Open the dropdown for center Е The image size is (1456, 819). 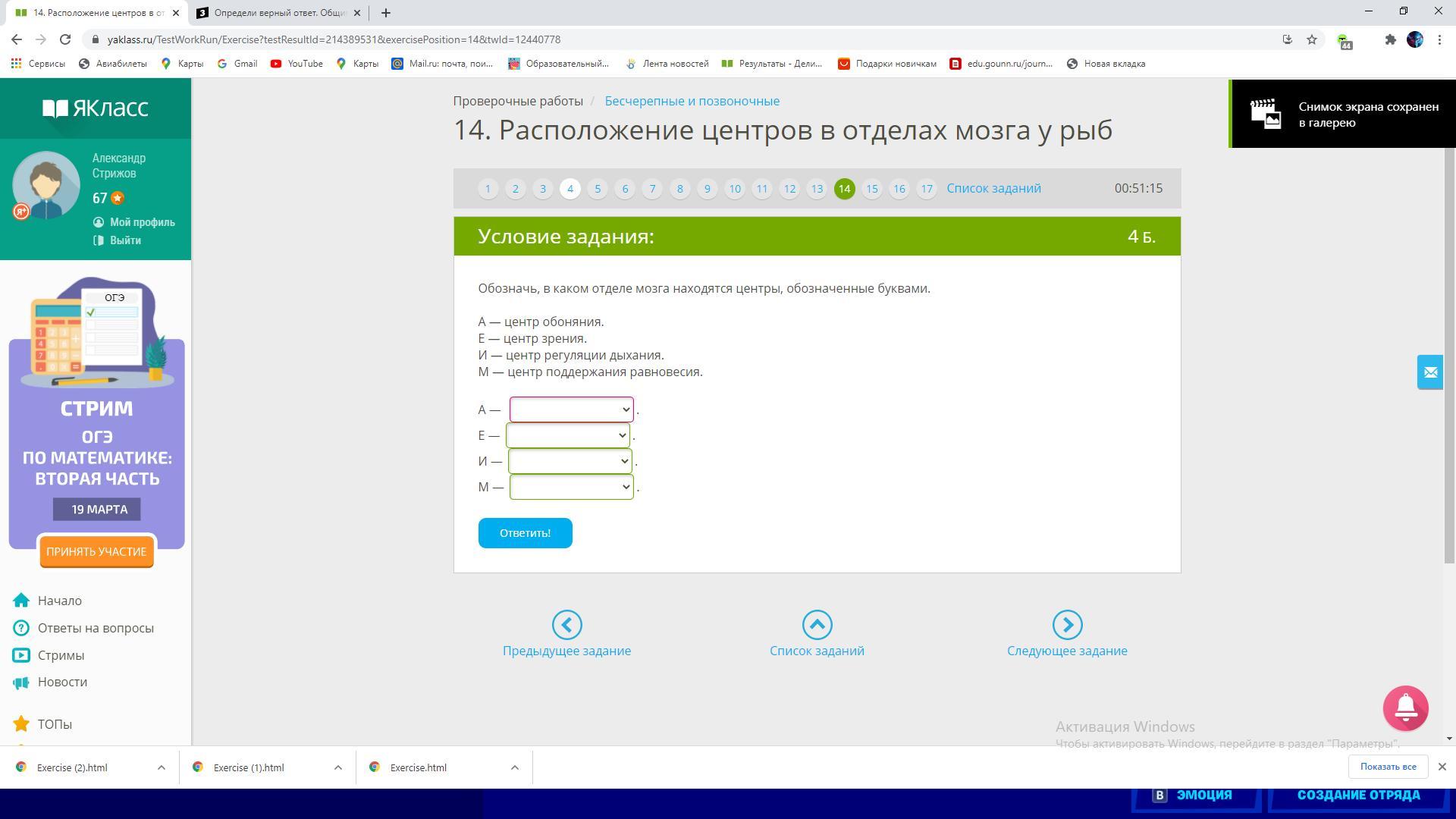[567, 435]
